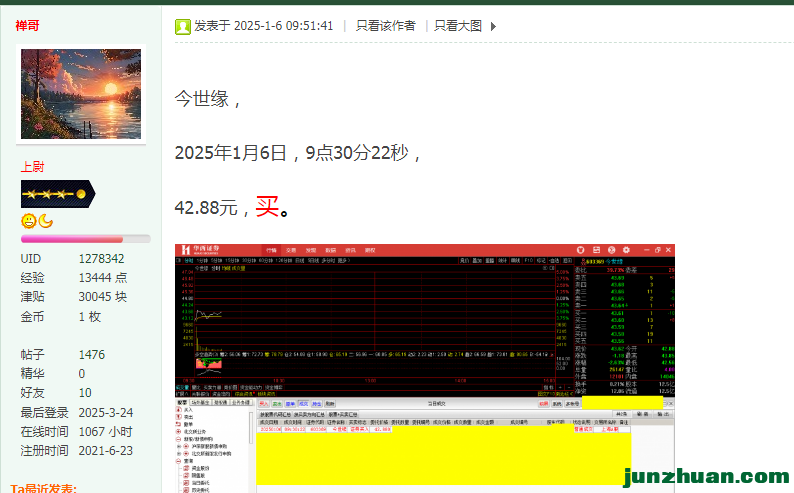Click the pink user level progress bar
Image resolution: width=794 pixels, height=493 pixels.
(85, 239)
